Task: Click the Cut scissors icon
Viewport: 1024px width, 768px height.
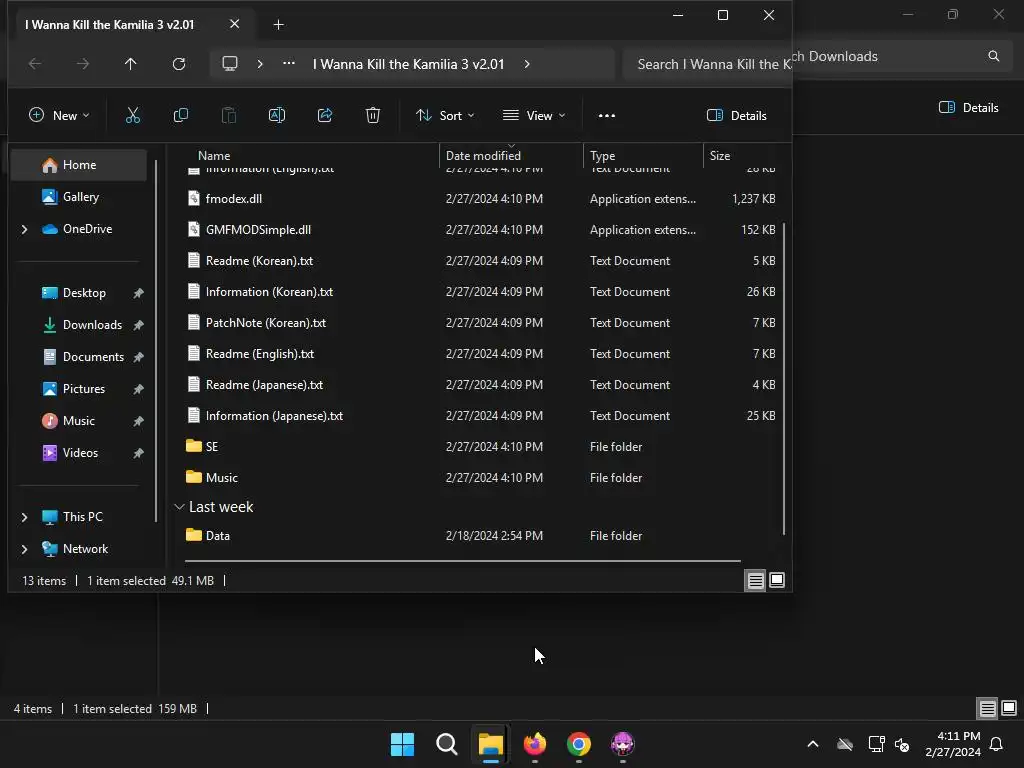Action: coord(133,116)
